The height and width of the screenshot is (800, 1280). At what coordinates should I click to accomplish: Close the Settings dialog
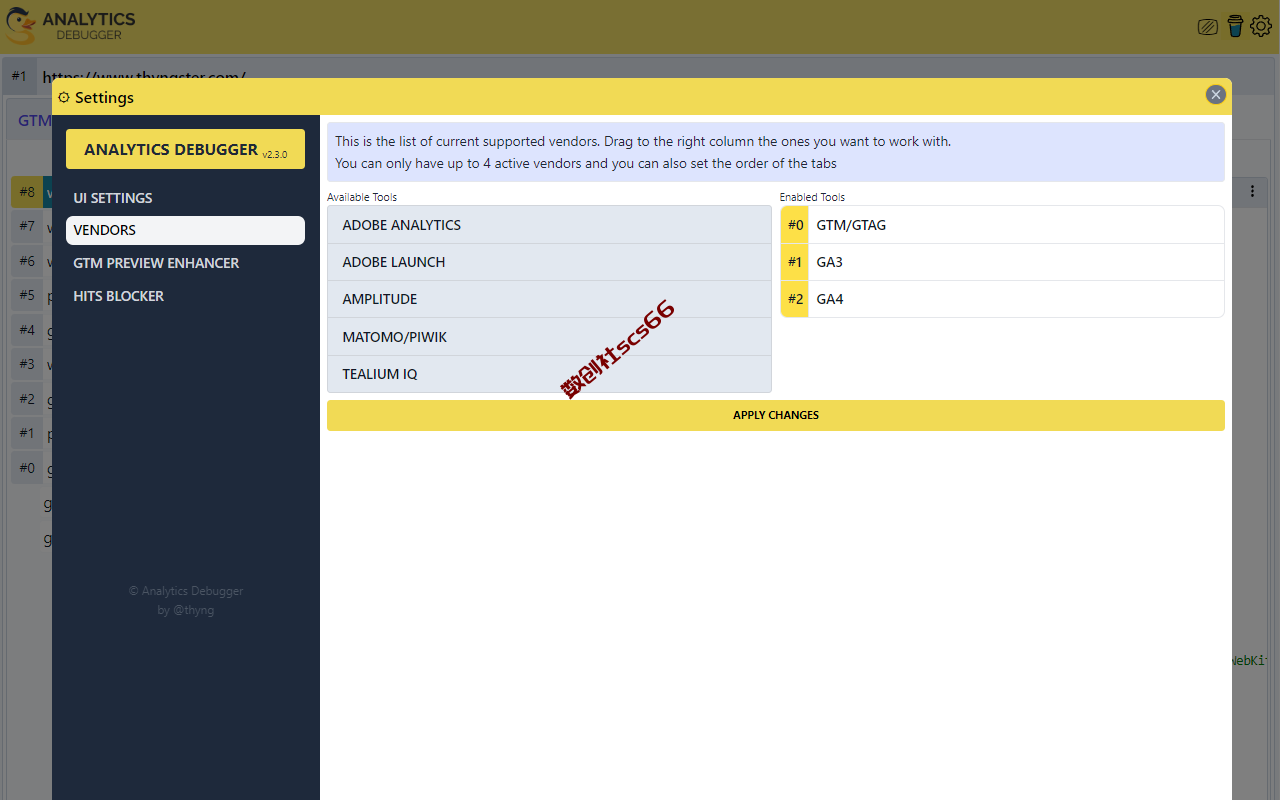pos(1216,95)
